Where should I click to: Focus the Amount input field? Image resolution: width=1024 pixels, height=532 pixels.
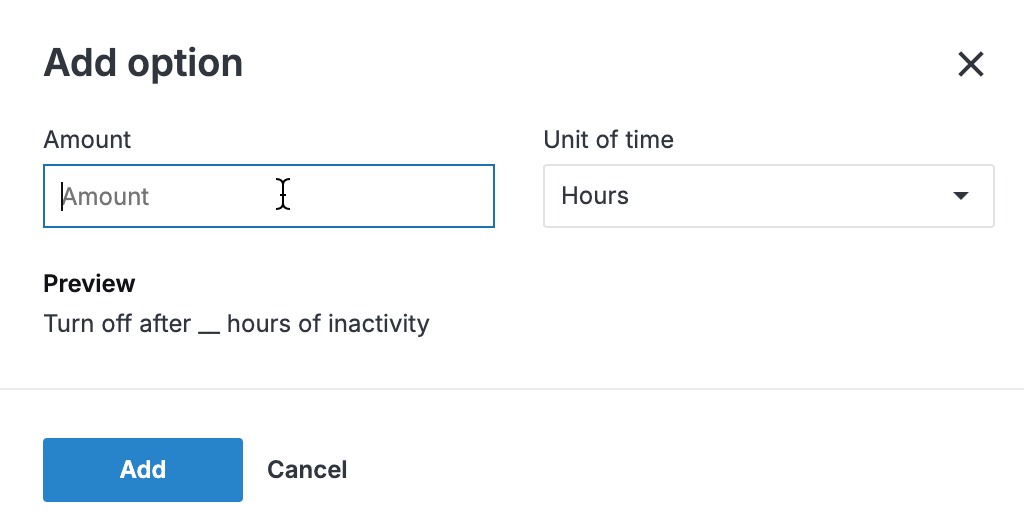pos(268,196)
